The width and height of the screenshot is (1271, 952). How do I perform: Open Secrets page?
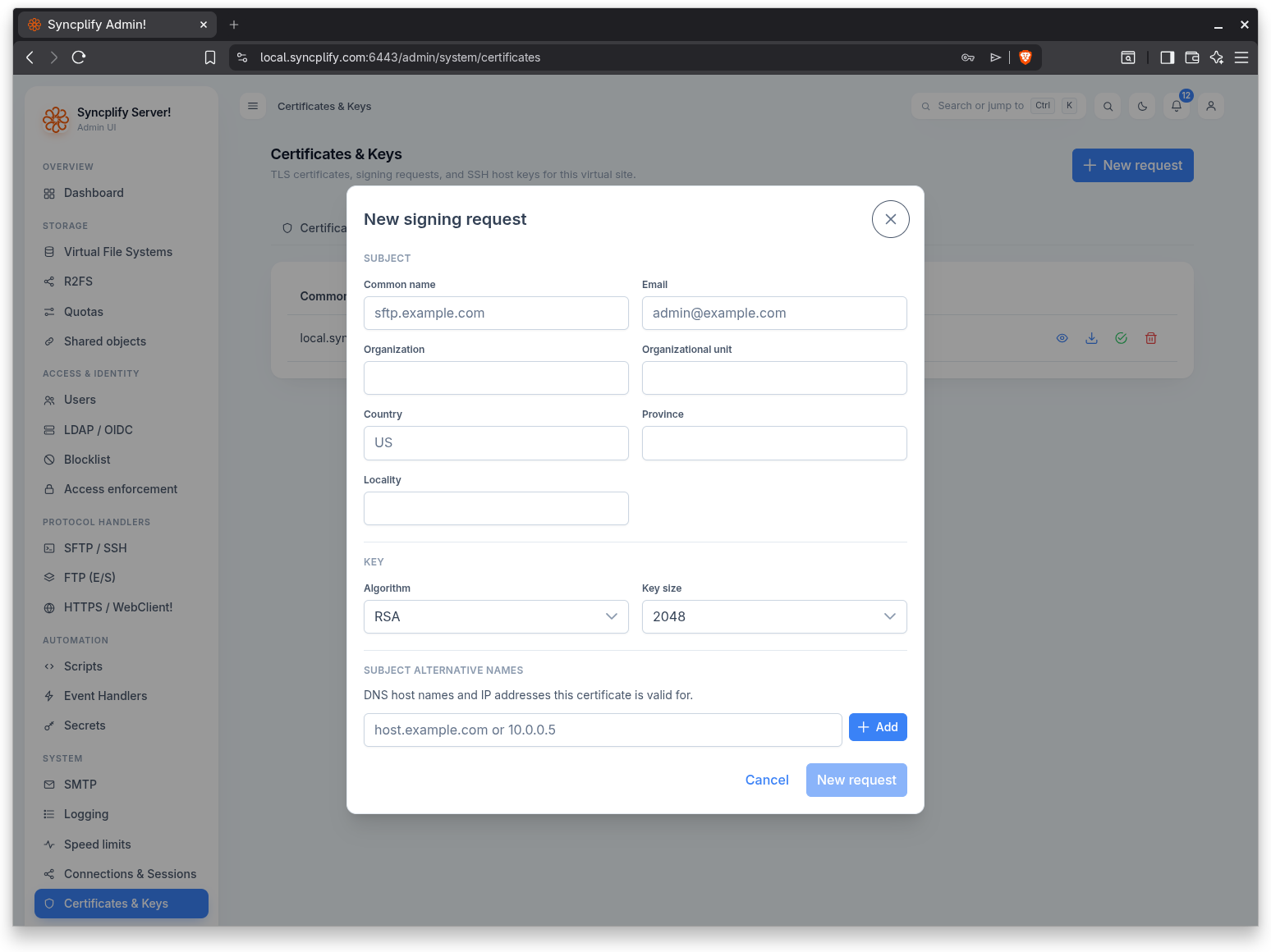click(122, 725)
